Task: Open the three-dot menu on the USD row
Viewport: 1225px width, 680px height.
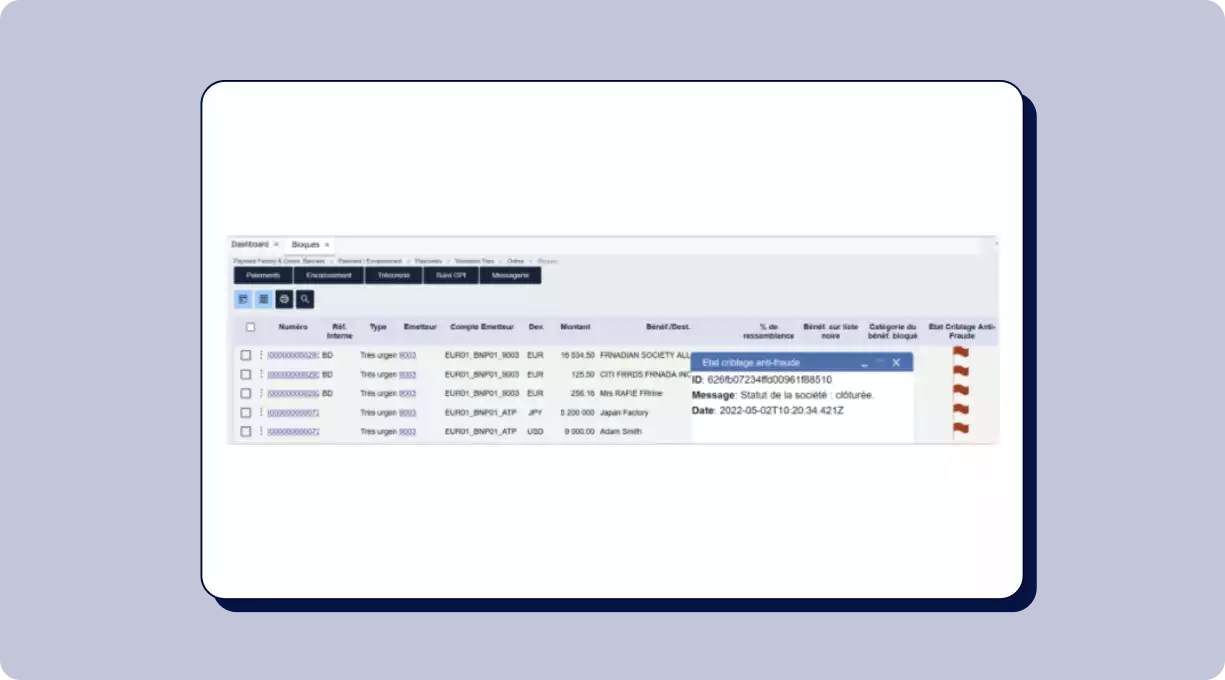Action: 261,431
